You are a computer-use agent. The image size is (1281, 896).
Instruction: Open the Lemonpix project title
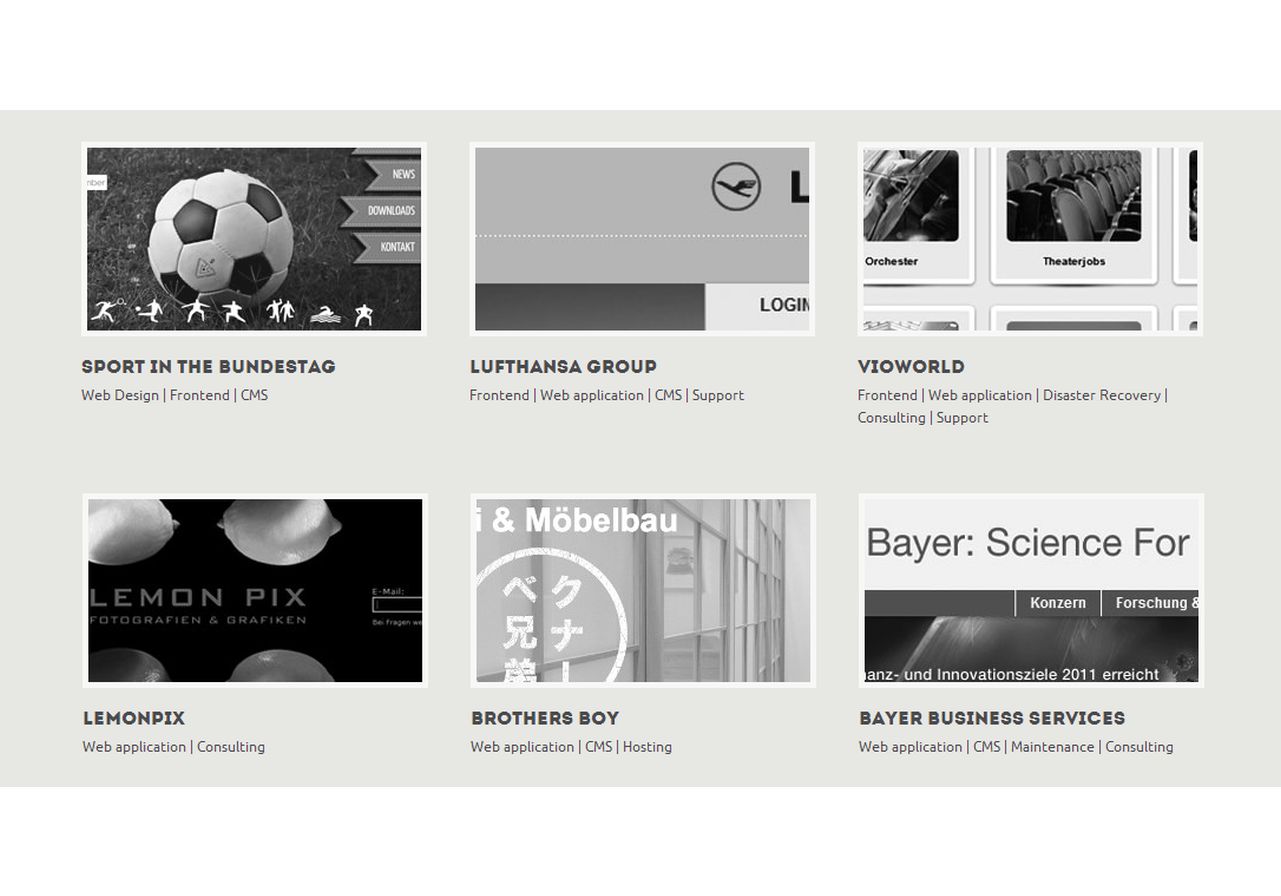click(134, 719)
